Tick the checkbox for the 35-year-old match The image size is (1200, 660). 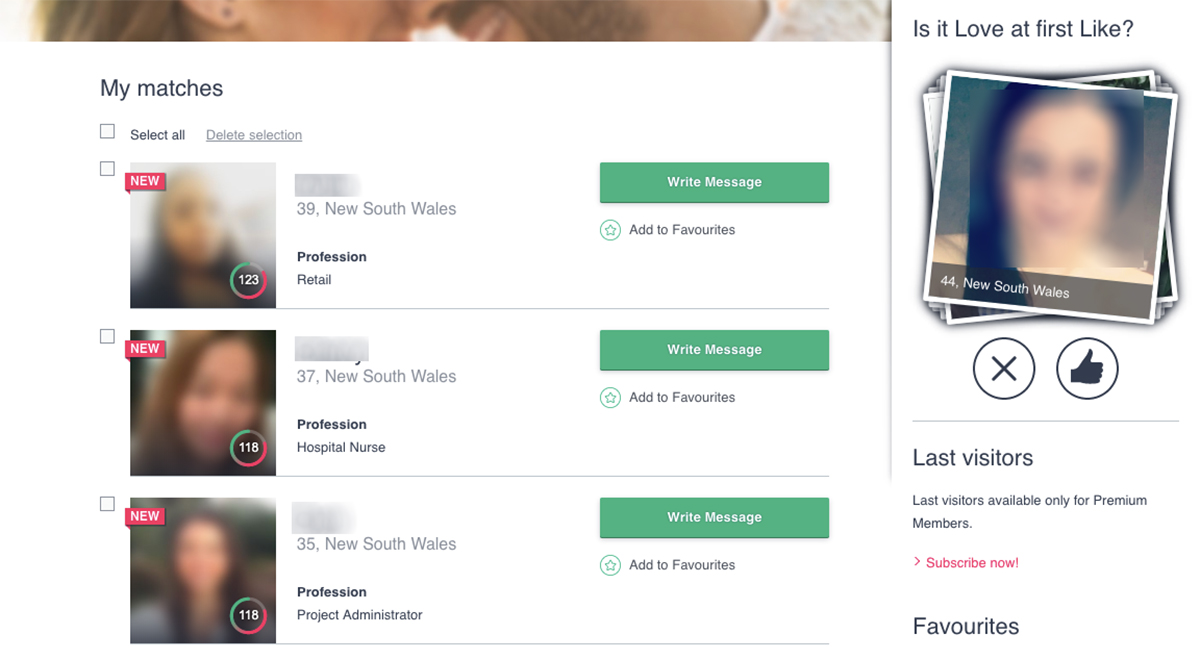pos(108,504)
